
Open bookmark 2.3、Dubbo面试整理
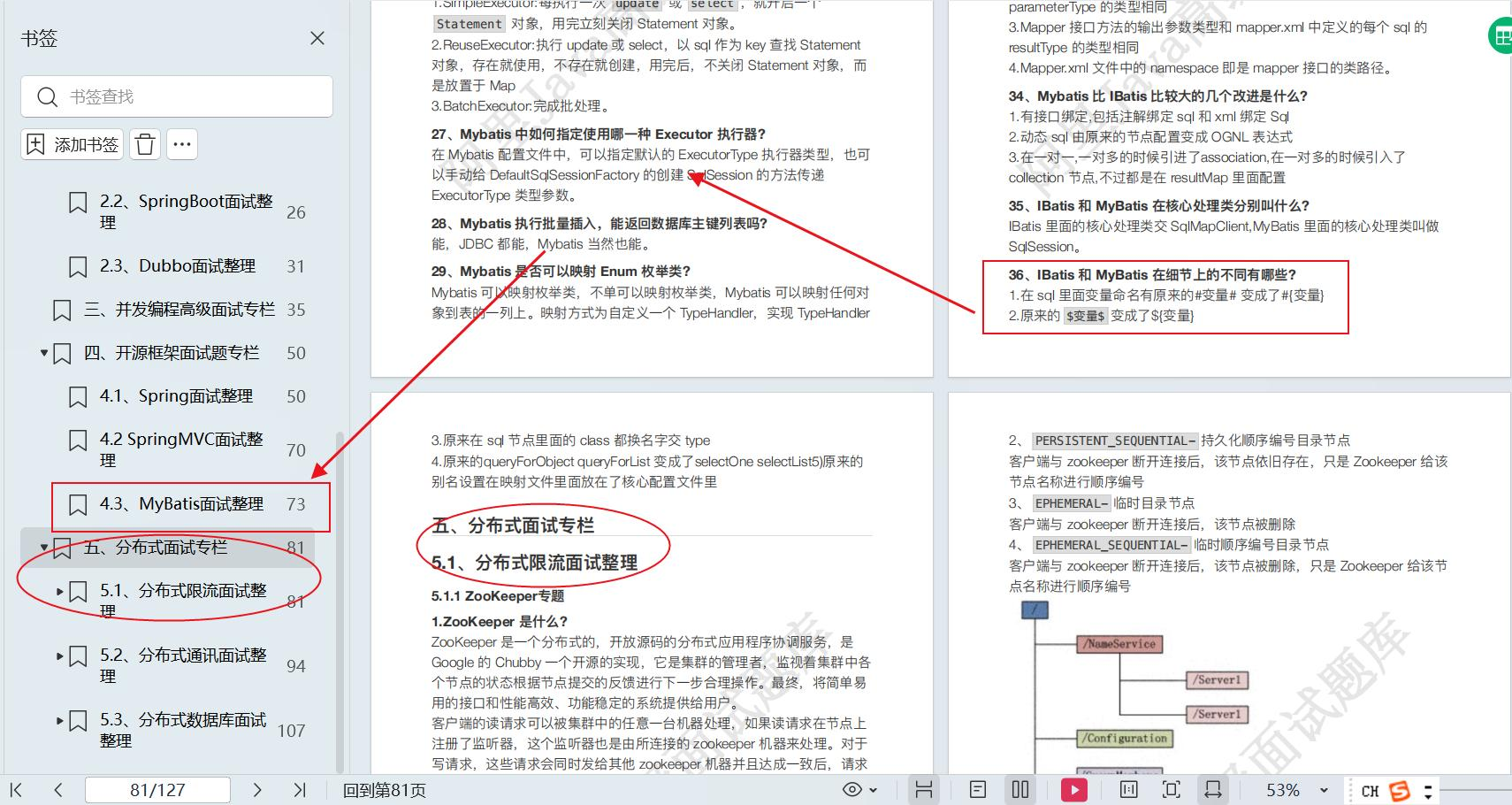[x=178, y=265]
